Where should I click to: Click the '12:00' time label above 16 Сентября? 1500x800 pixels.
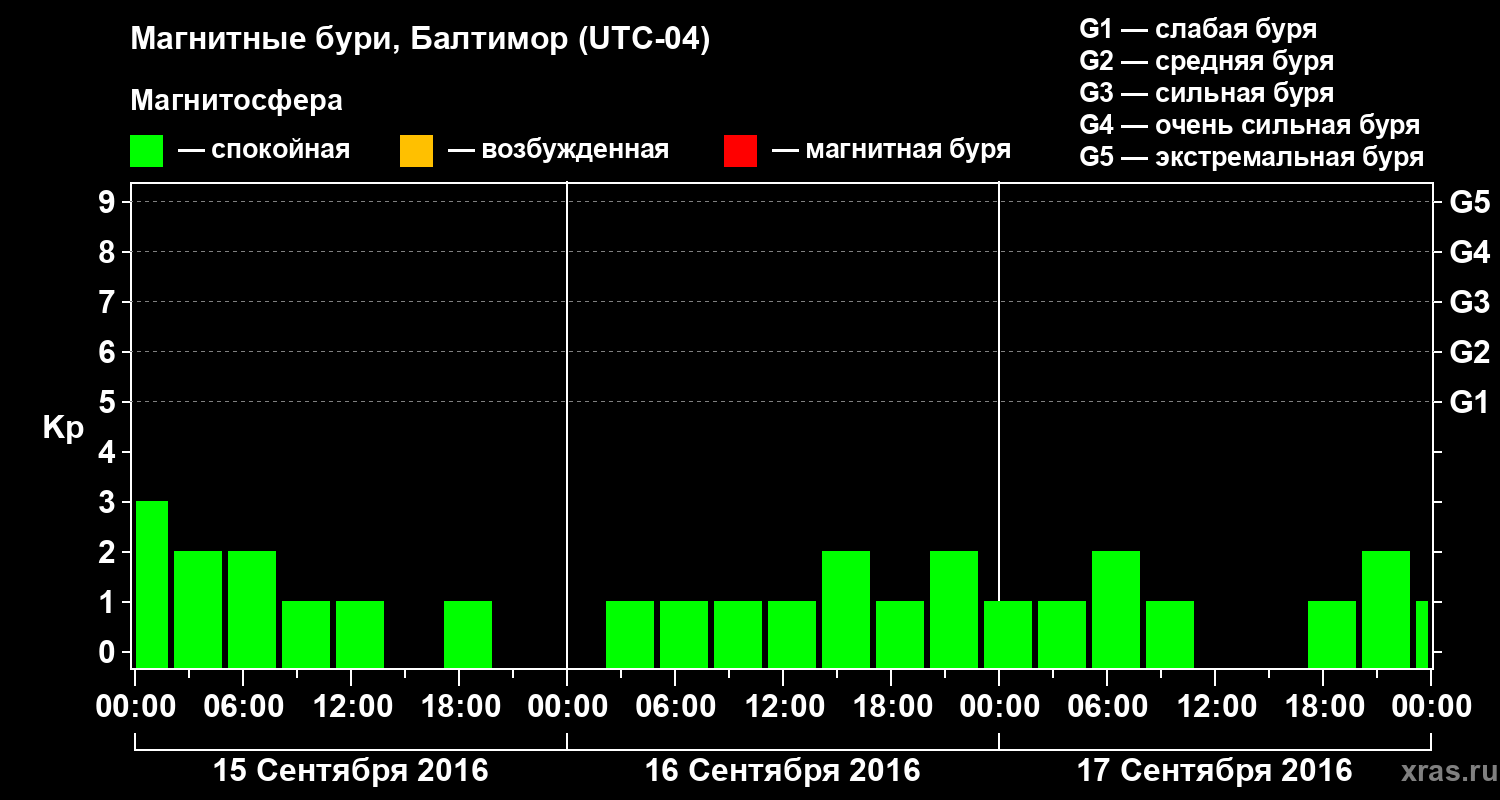point(783,707)
